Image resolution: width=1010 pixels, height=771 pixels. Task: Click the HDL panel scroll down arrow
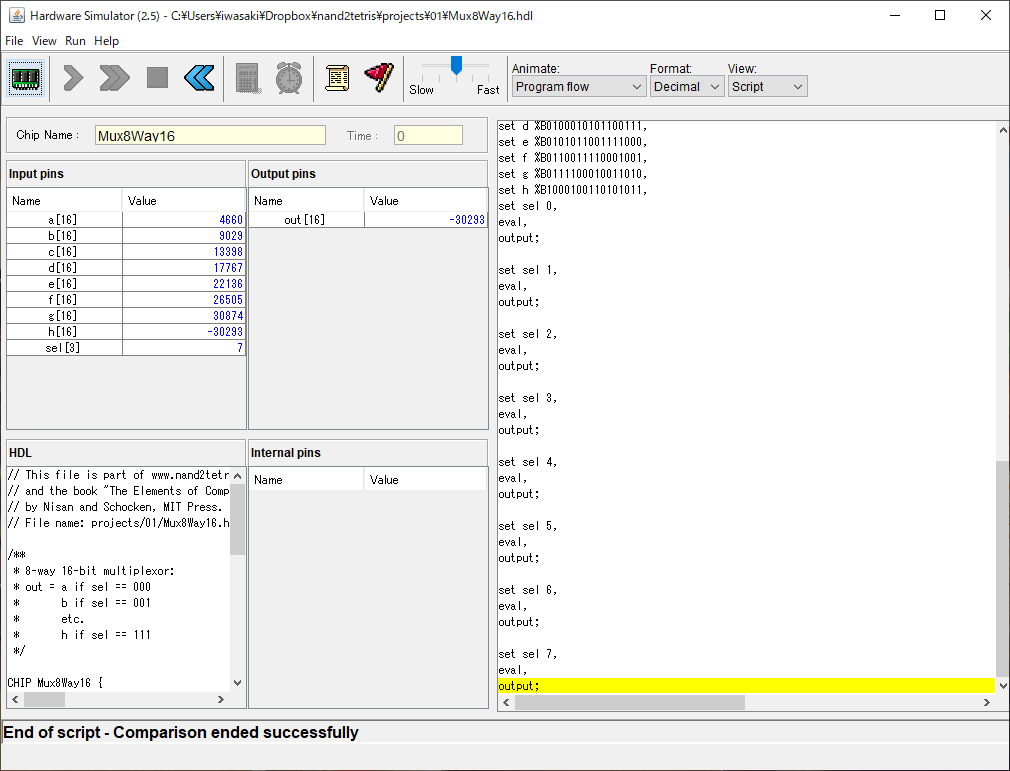coord(237,683)
